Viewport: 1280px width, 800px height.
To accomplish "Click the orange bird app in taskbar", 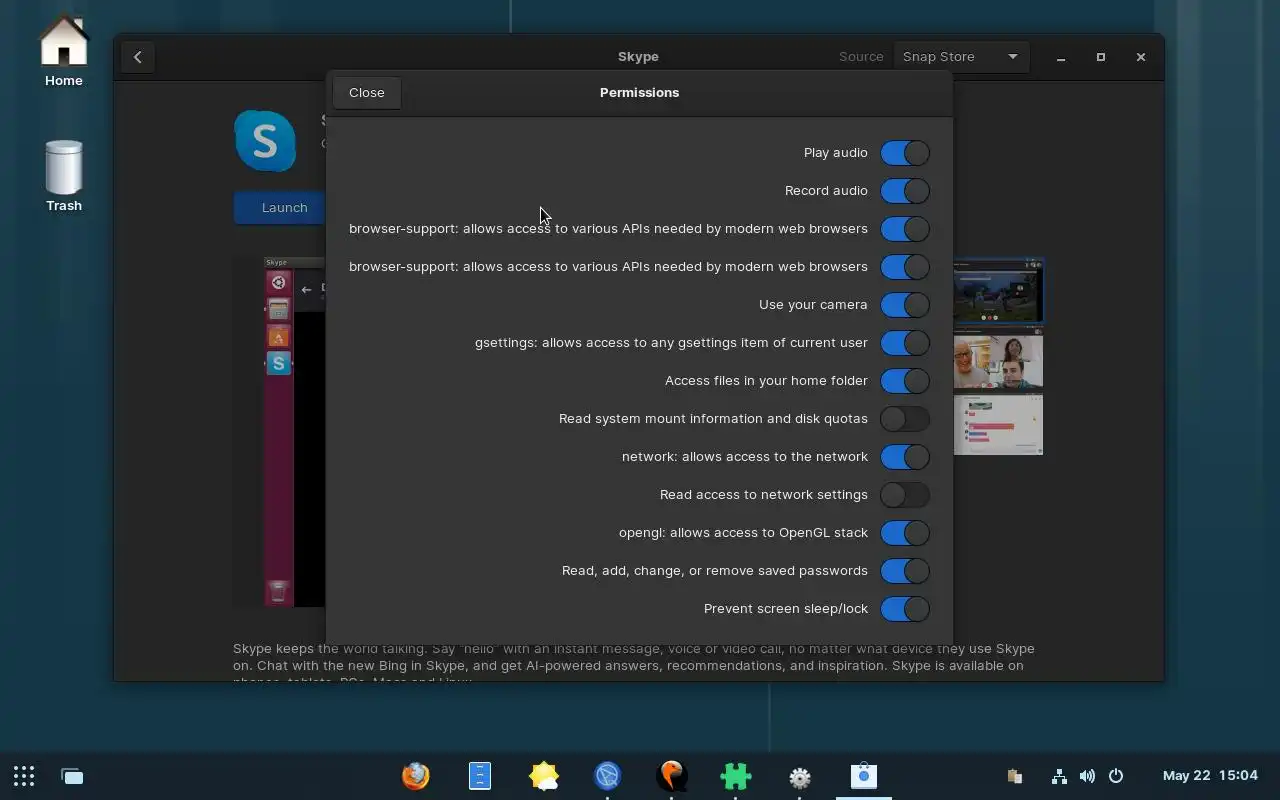I will 672,776.
